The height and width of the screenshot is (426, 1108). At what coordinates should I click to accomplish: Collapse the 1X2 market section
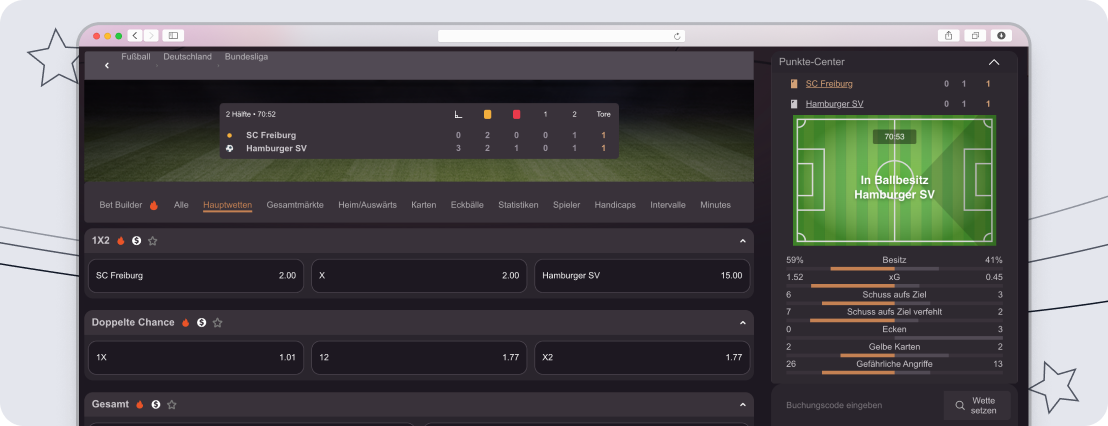[743, 241]
